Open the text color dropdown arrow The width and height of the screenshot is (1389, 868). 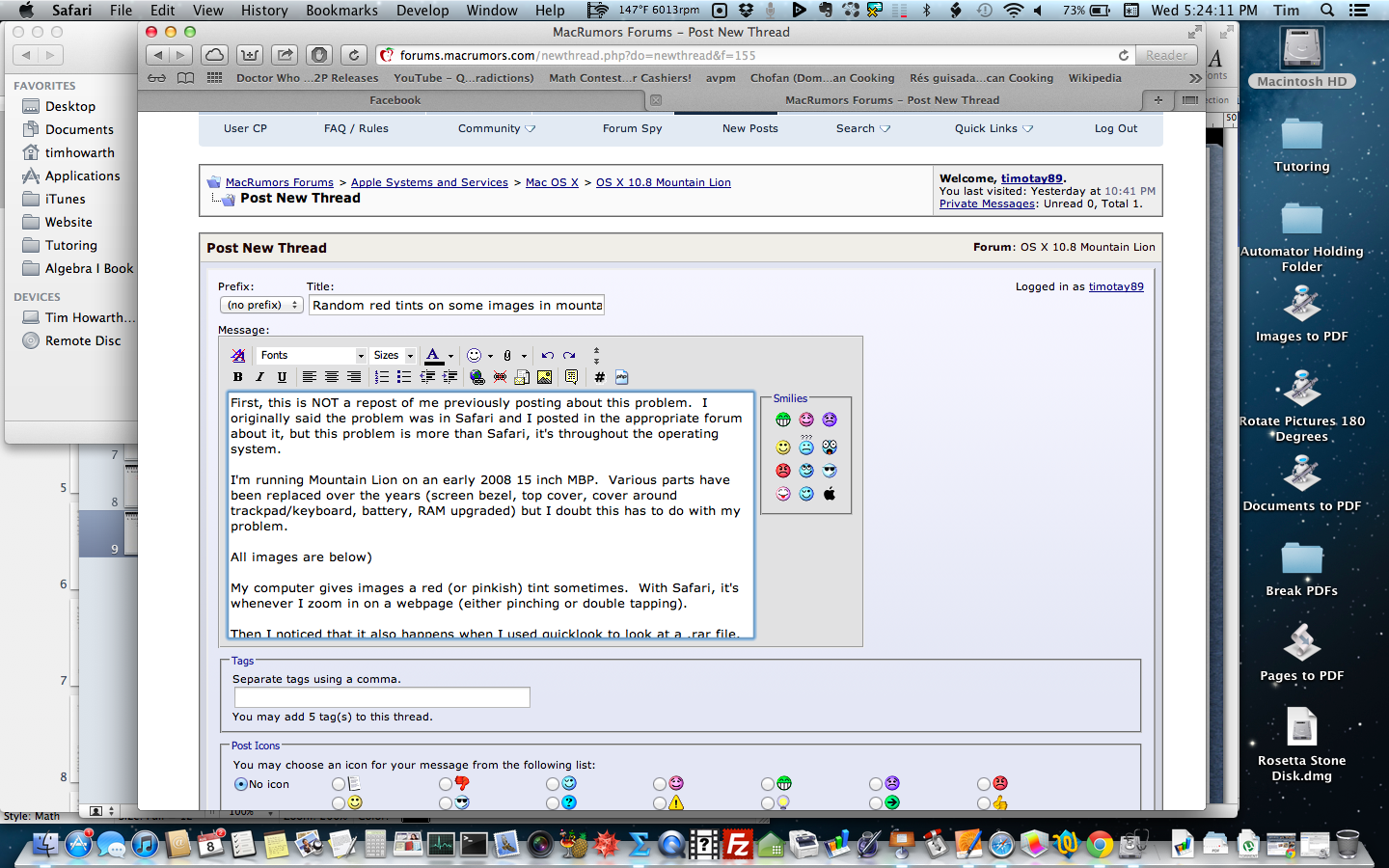click(450, 356)
